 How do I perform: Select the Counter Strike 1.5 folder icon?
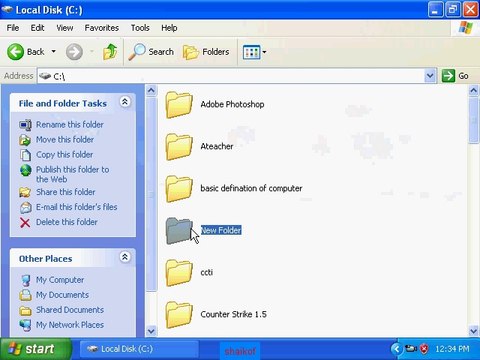point(179,315)
